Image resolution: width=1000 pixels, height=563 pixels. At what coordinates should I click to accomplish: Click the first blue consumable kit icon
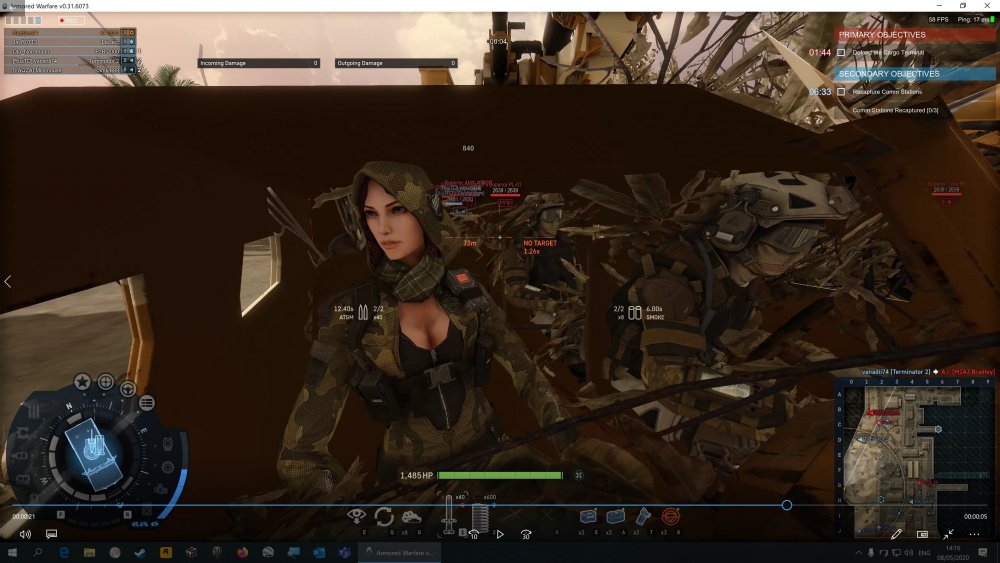pos(588,516)
